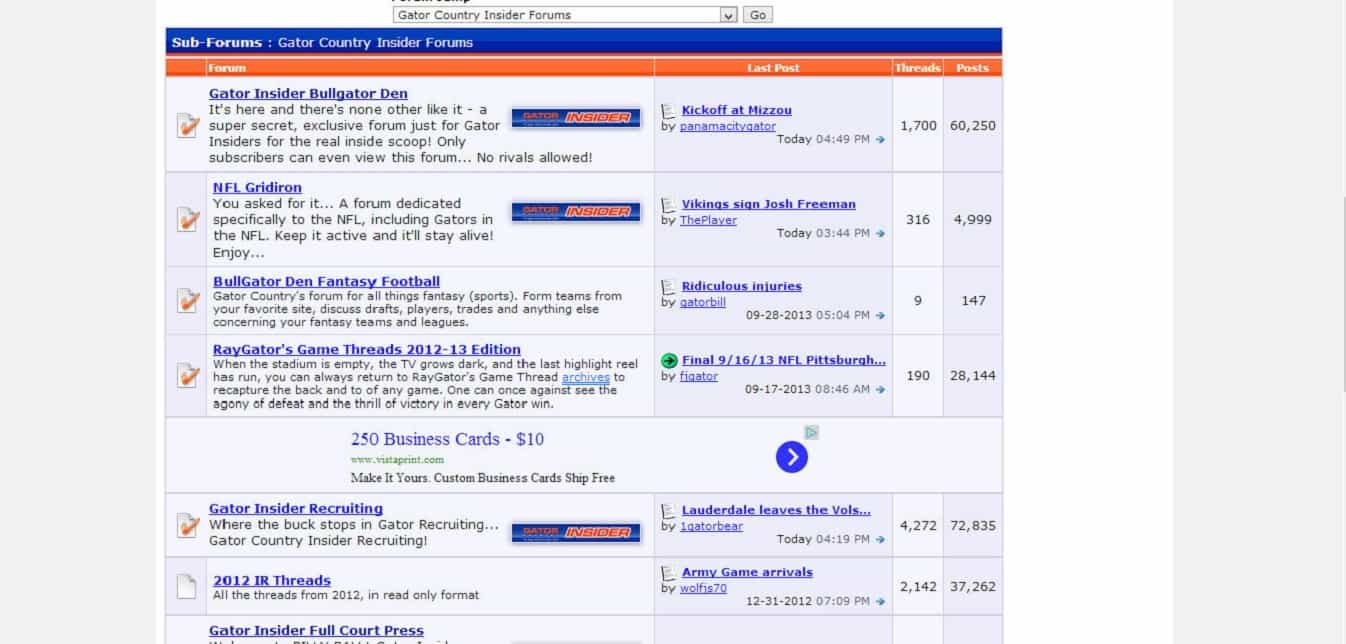Click the 250 Business Cards - $10 ad headline
Viewport: 1346px width, 644px height.
pos(447,439)
